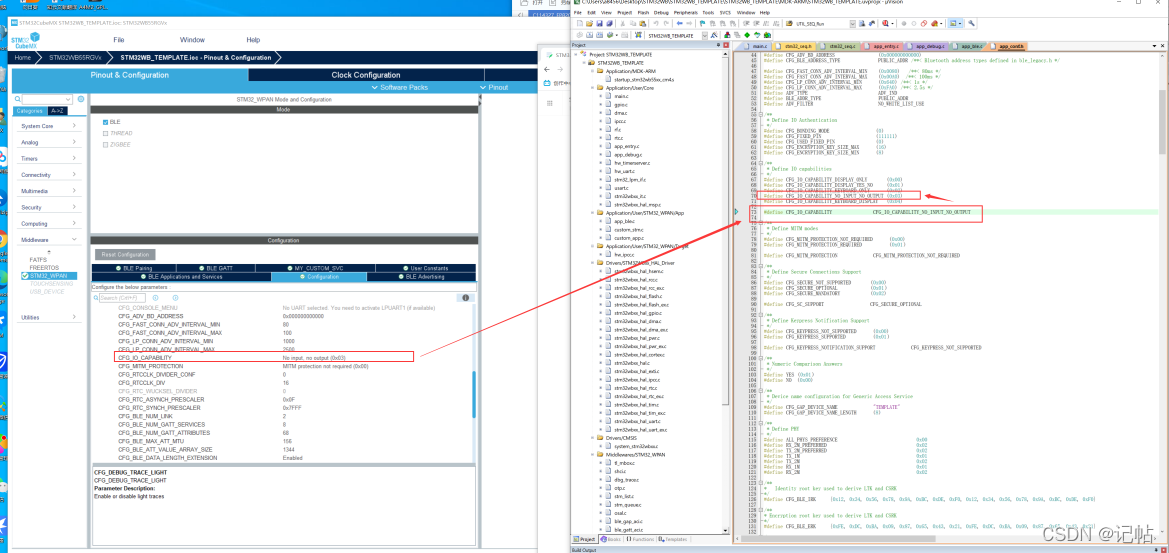Expand the Analog category
The width and height of the screenshot is (1169, 553).
(x=49, y=142)
